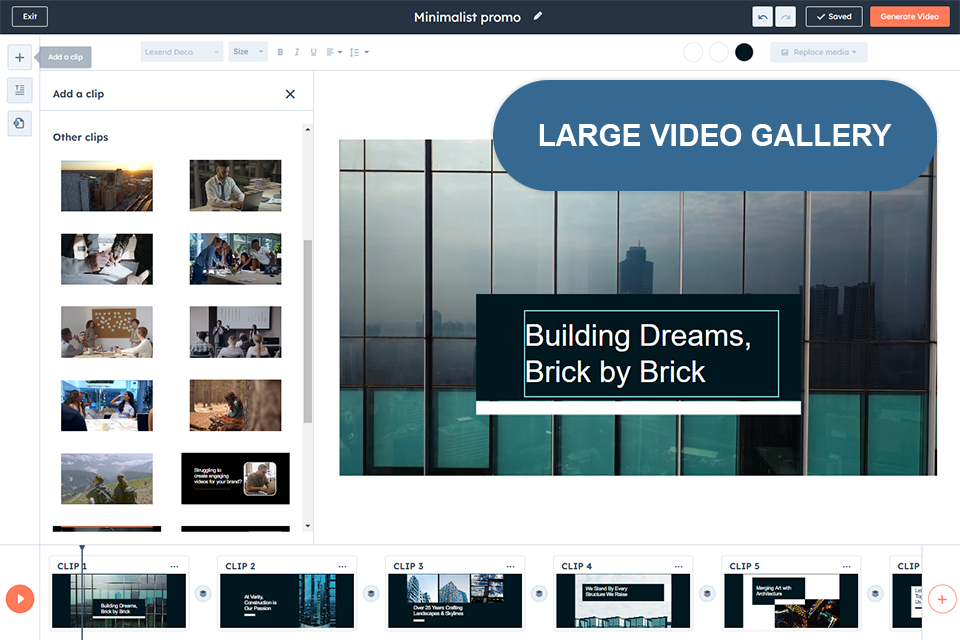The width and height of the screenshot is (960, 640).
Task: Open the CLIP 5 options menu
Action: coord(847,566)
